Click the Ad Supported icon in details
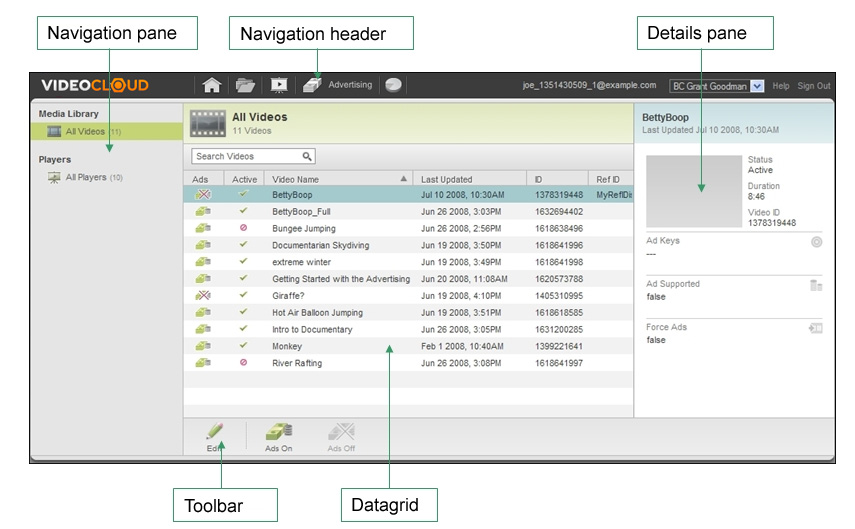The image size is (855, 529). click(x=816, y=285)
